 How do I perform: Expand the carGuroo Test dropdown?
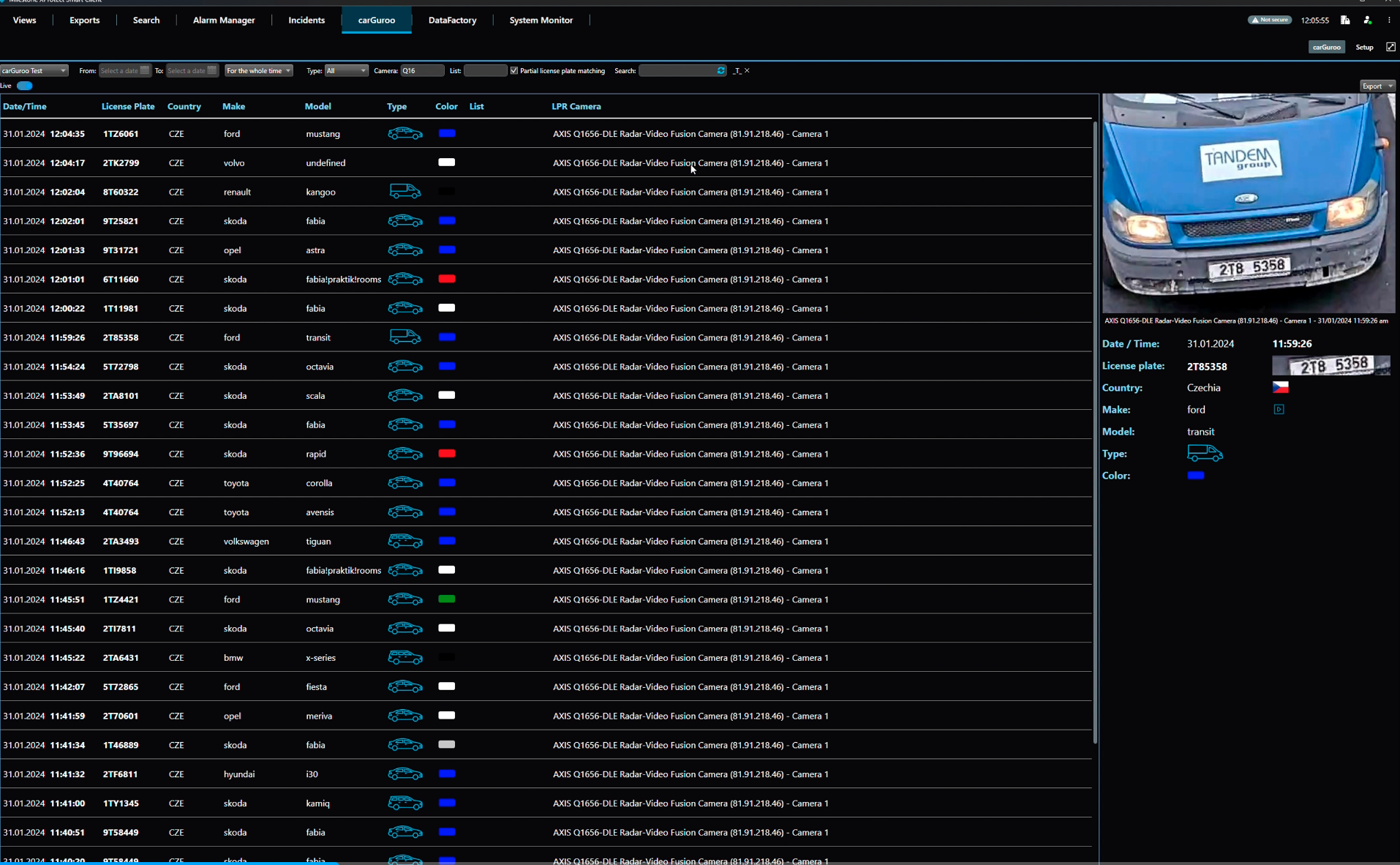[x=34, y=70]
